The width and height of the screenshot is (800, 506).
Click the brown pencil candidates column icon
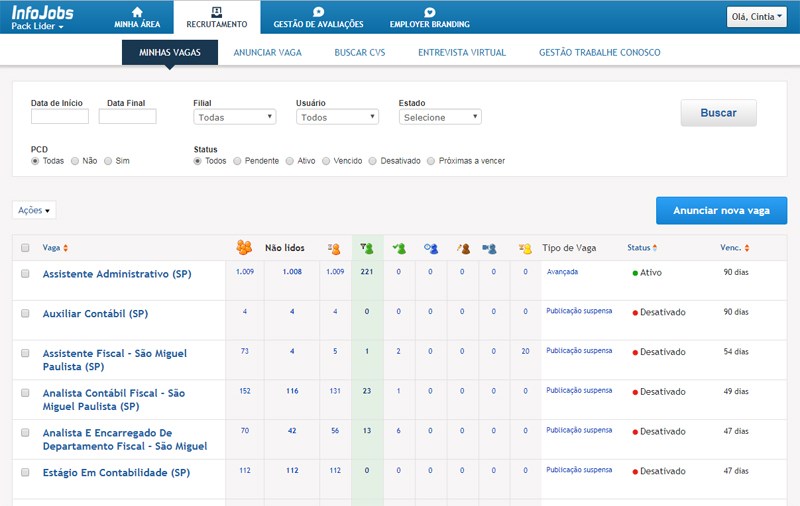coord(462,248)
